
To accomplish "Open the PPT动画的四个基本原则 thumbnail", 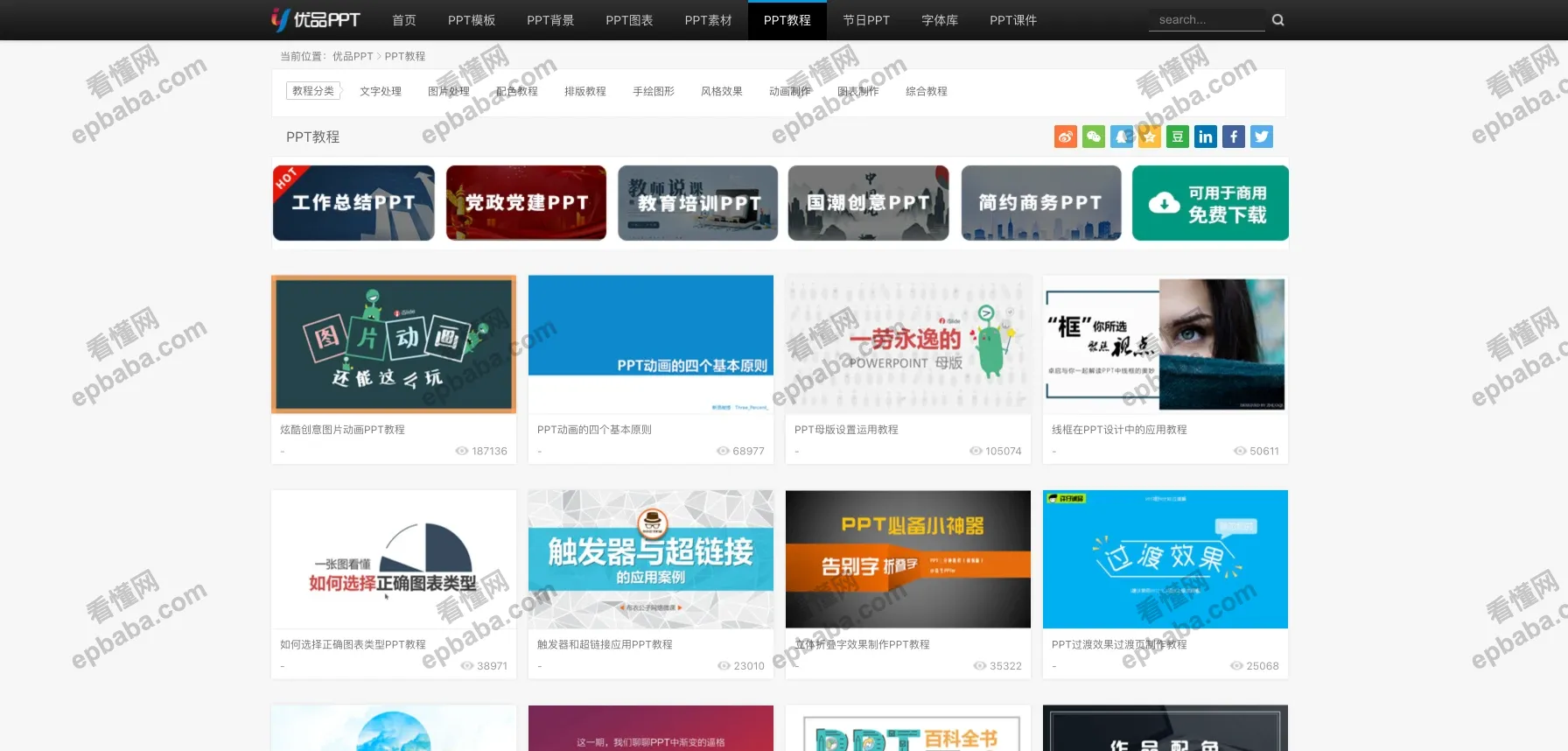I will (651, 344).
